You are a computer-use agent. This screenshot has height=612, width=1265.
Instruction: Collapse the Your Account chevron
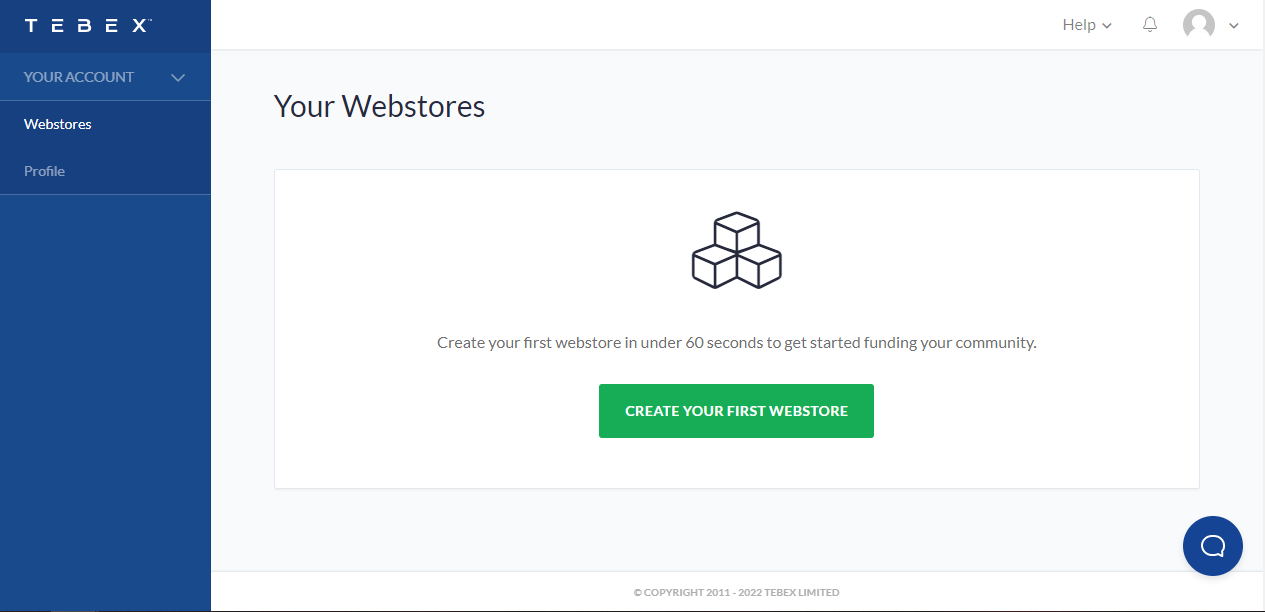coord(178,77)
